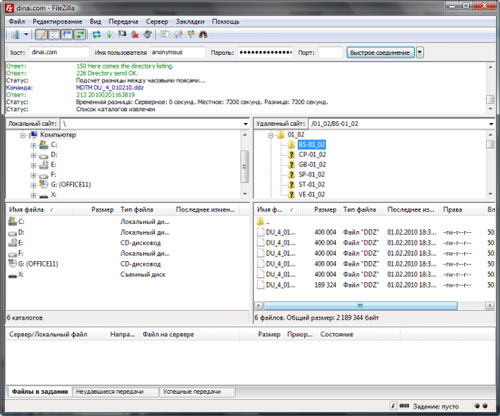
Task: Toggle directory comparison icon
Action: coord(178,34)
